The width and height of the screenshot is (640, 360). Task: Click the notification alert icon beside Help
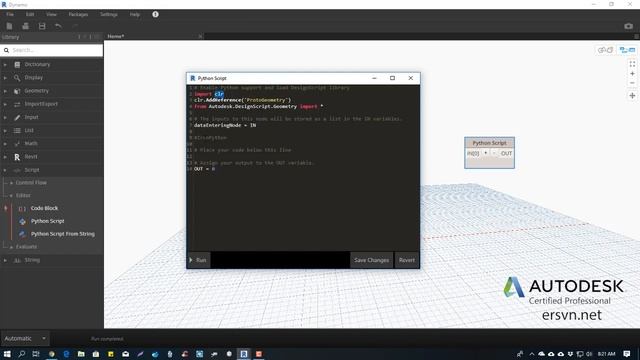(156, 14)
